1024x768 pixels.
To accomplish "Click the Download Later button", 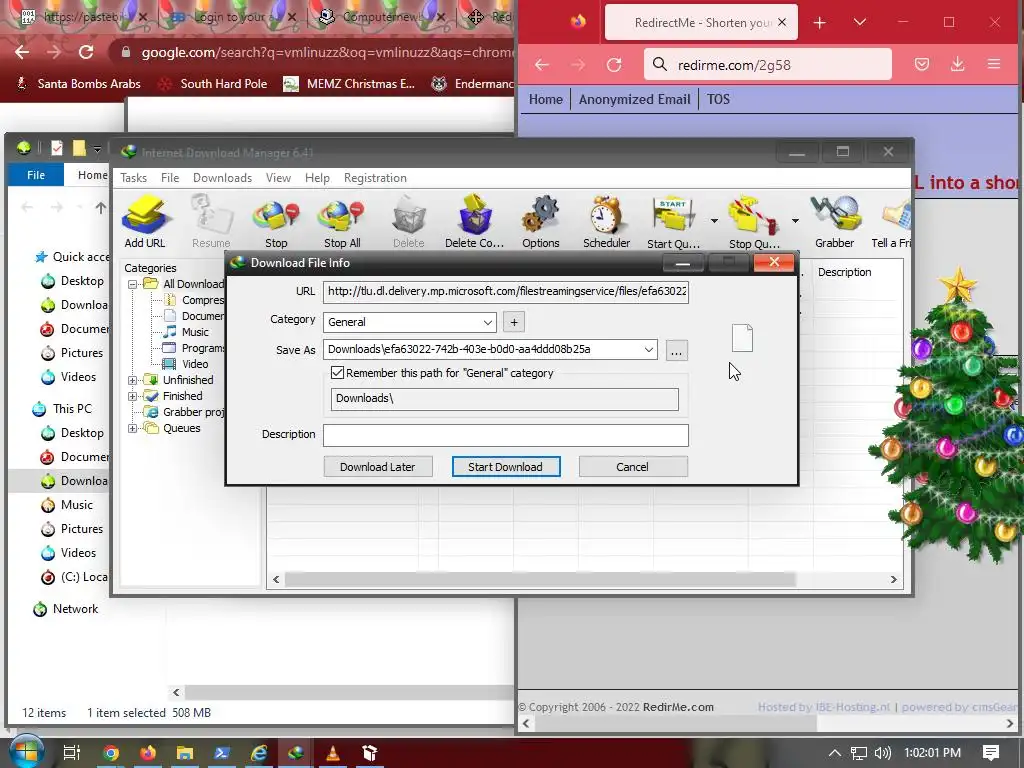I will point(377,467).
